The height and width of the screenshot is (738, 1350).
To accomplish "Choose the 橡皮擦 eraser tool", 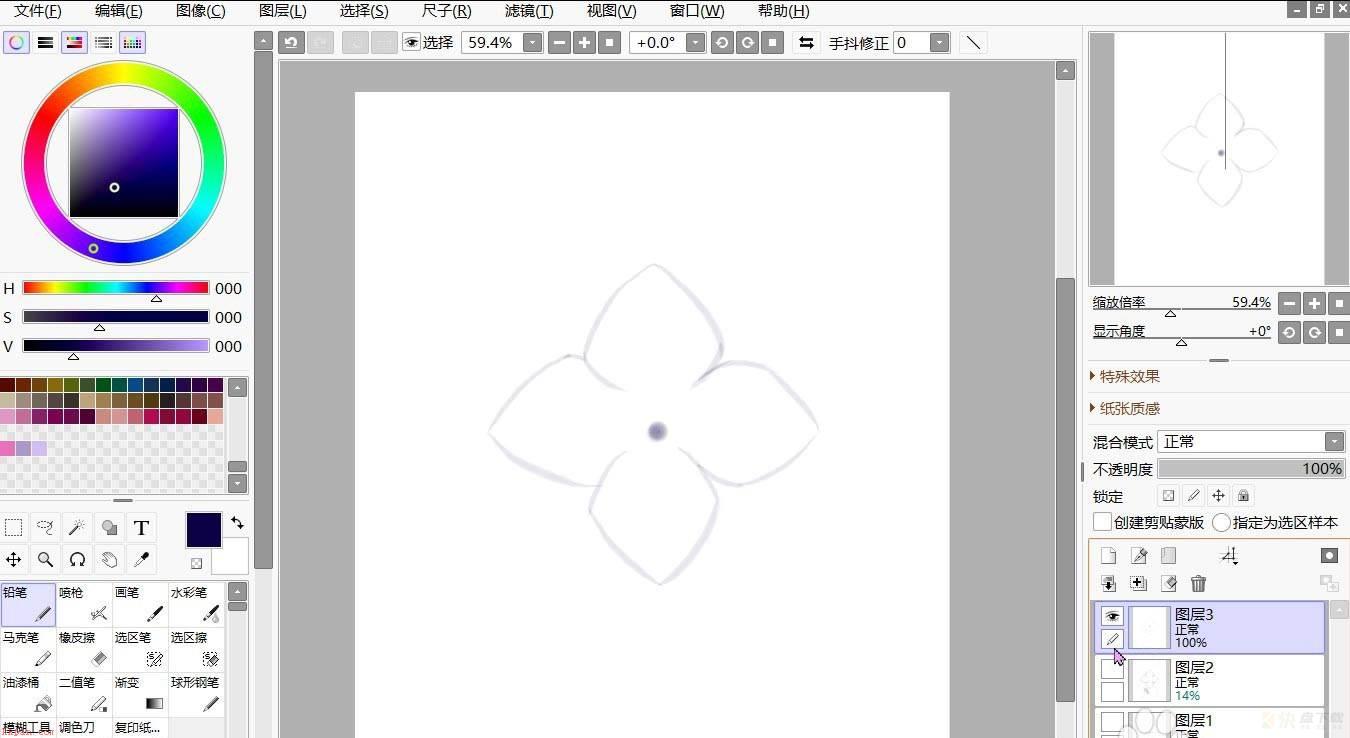I will pyautogui.click(x=84, y=650).
